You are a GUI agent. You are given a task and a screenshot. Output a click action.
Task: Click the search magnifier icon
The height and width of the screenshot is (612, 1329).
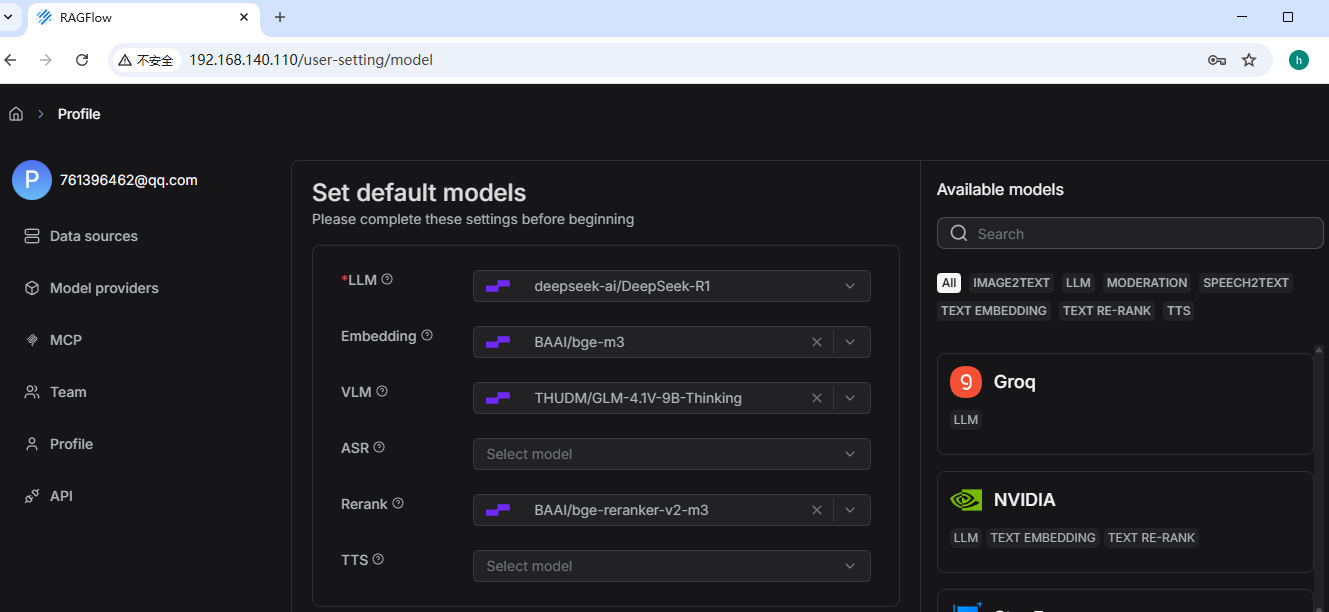point(959,233)
